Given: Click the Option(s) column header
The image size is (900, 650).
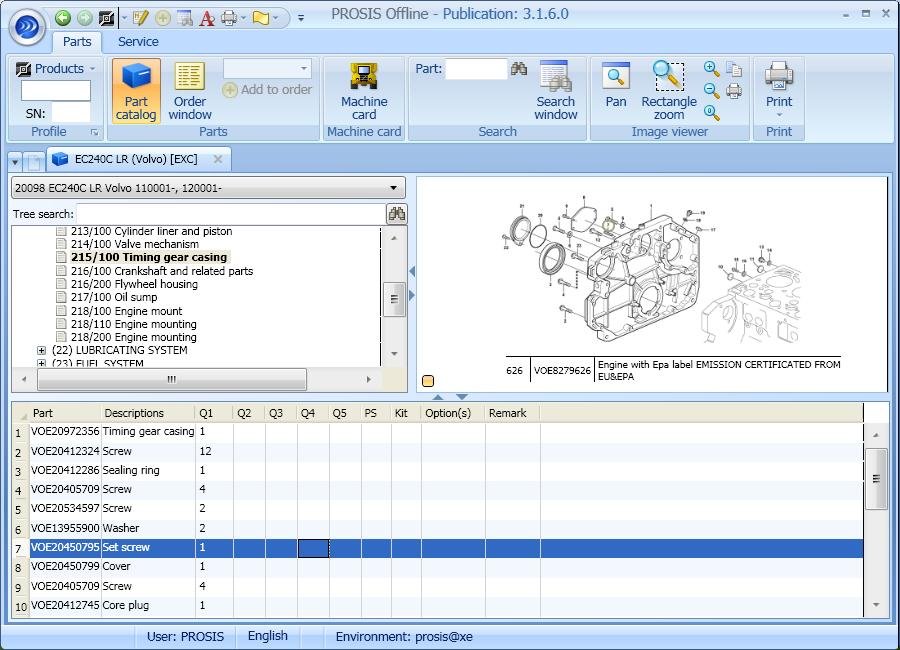Looking at the screenshot, I should coord(453,413).
